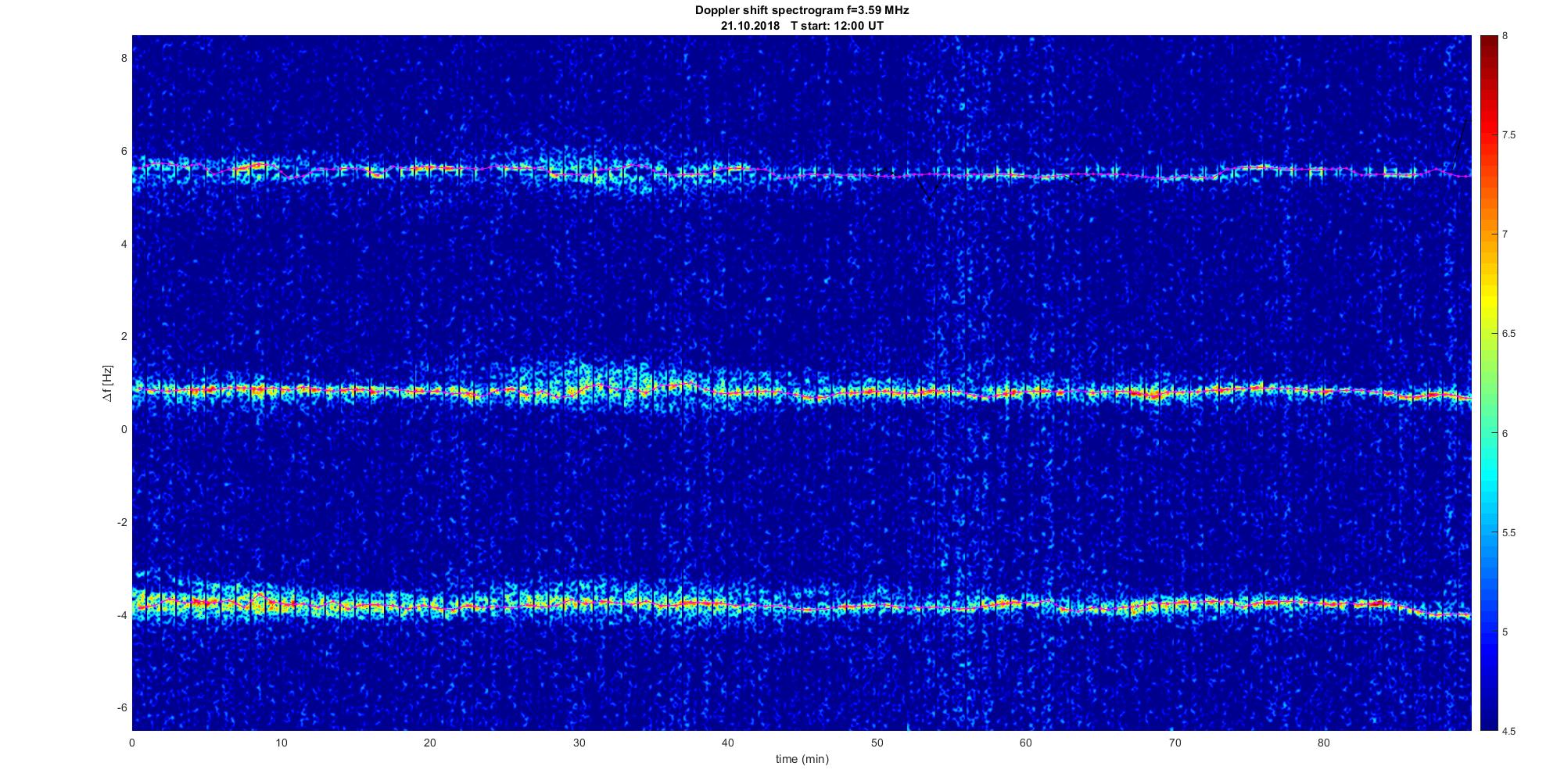Click the y-axis tick label '8'
This screenshot has height=784, width=1564.
(x=124, y=58)
